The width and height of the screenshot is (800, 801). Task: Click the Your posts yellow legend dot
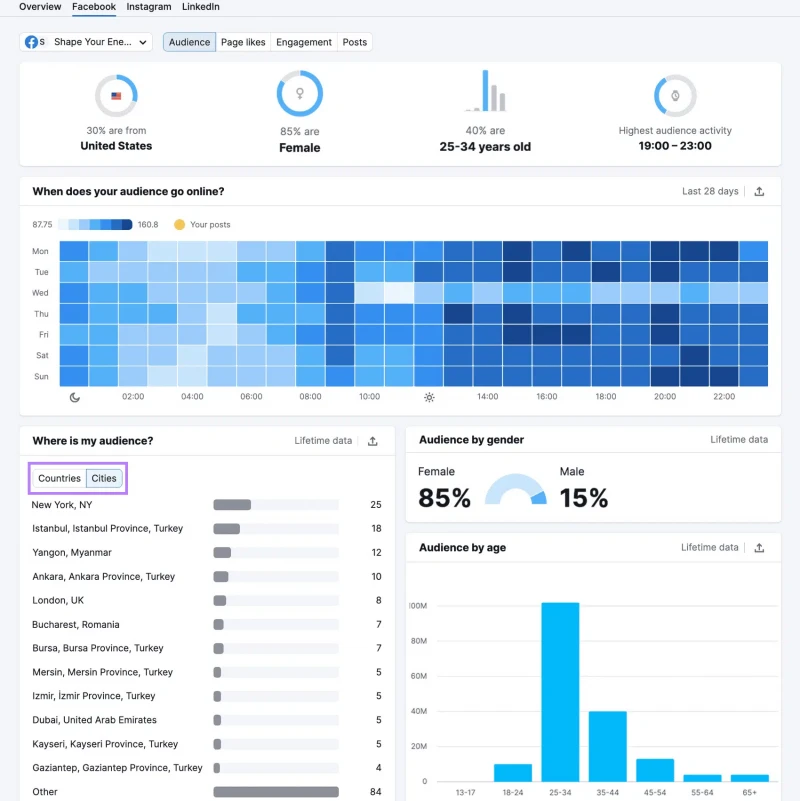click(179, 224)
